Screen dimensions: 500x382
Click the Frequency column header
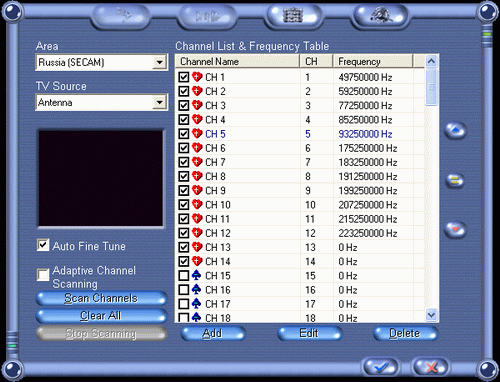tap(373, 61)
